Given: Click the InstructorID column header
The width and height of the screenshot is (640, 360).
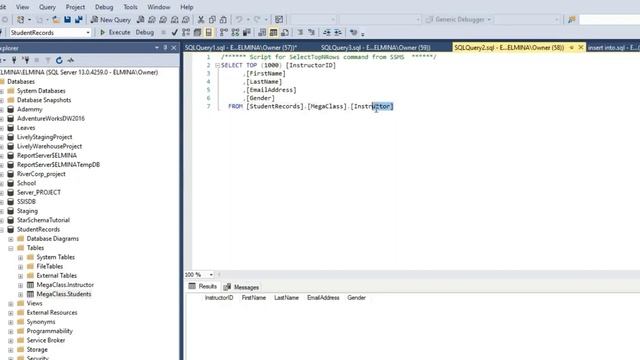Looking at the screenshot, I should 219,298.
